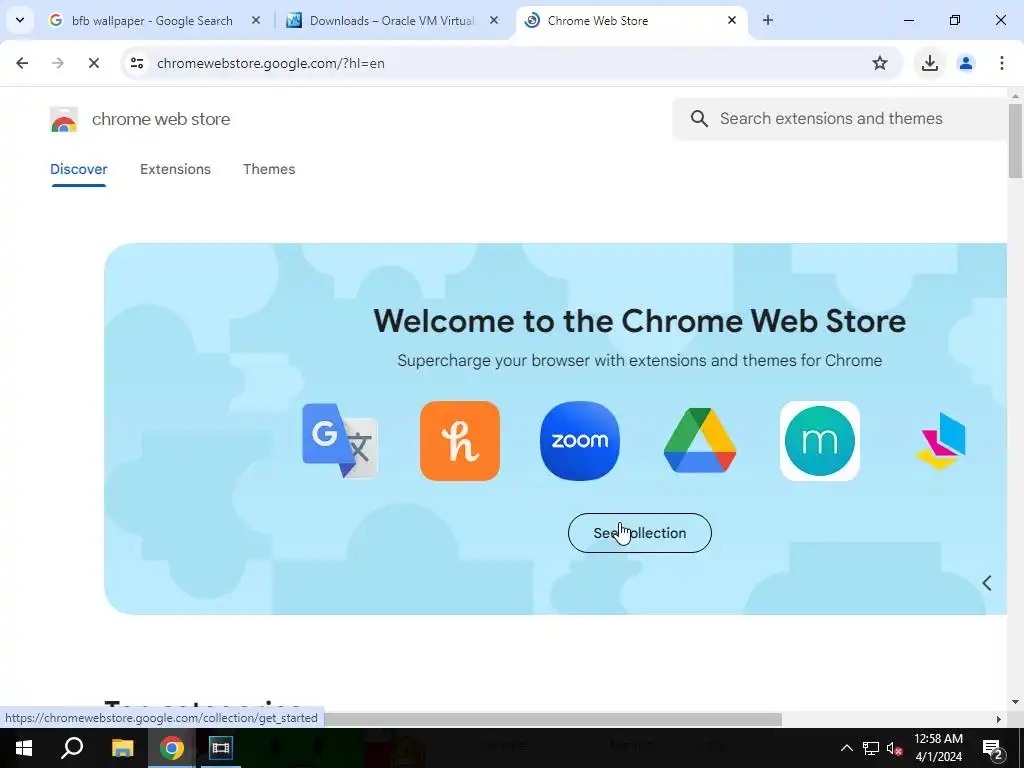Switch to the Downloads – Oracle VM VirtualBox tab
Image resolution: width=1024 pixels, height=768 pixels.
391,21
